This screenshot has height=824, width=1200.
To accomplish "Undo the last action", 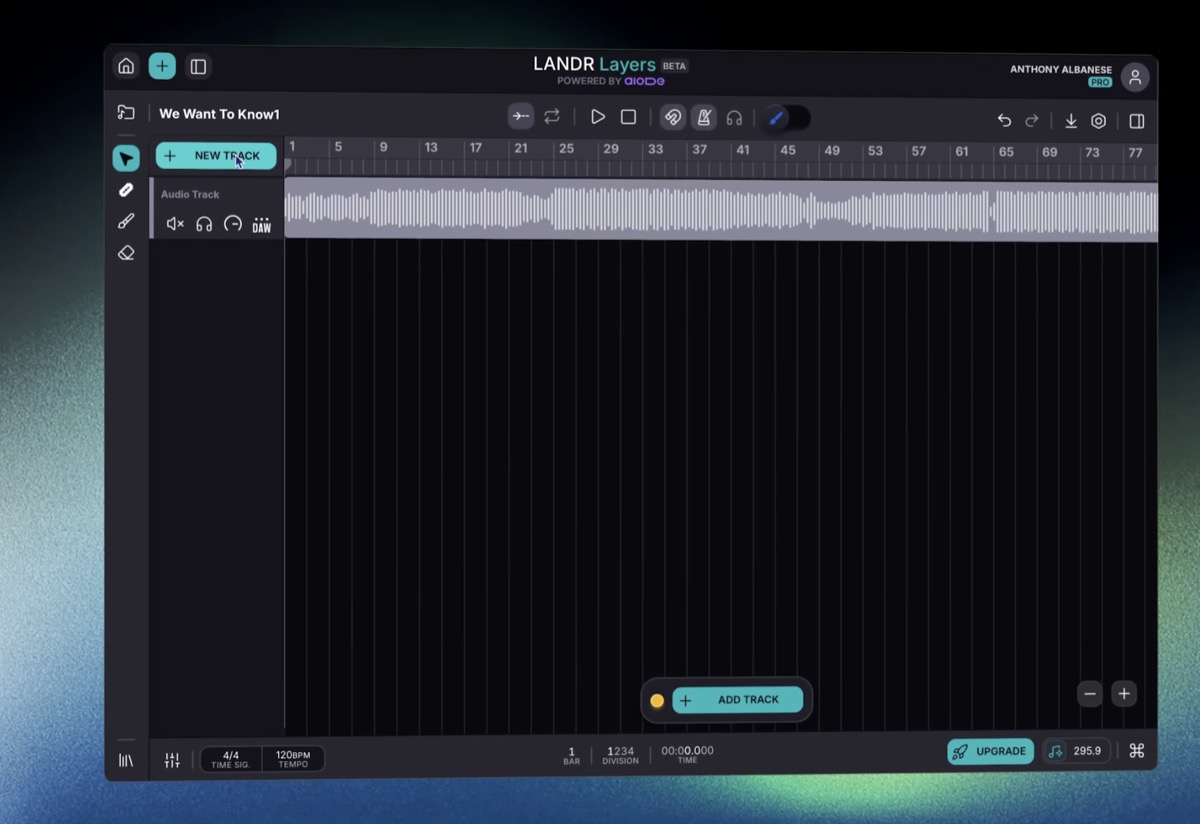I will pos(1004,120).
